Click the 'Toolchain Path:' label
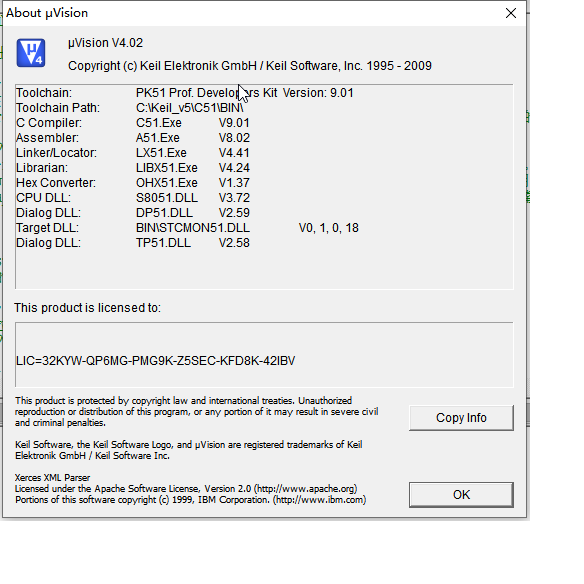 (58, 108)
